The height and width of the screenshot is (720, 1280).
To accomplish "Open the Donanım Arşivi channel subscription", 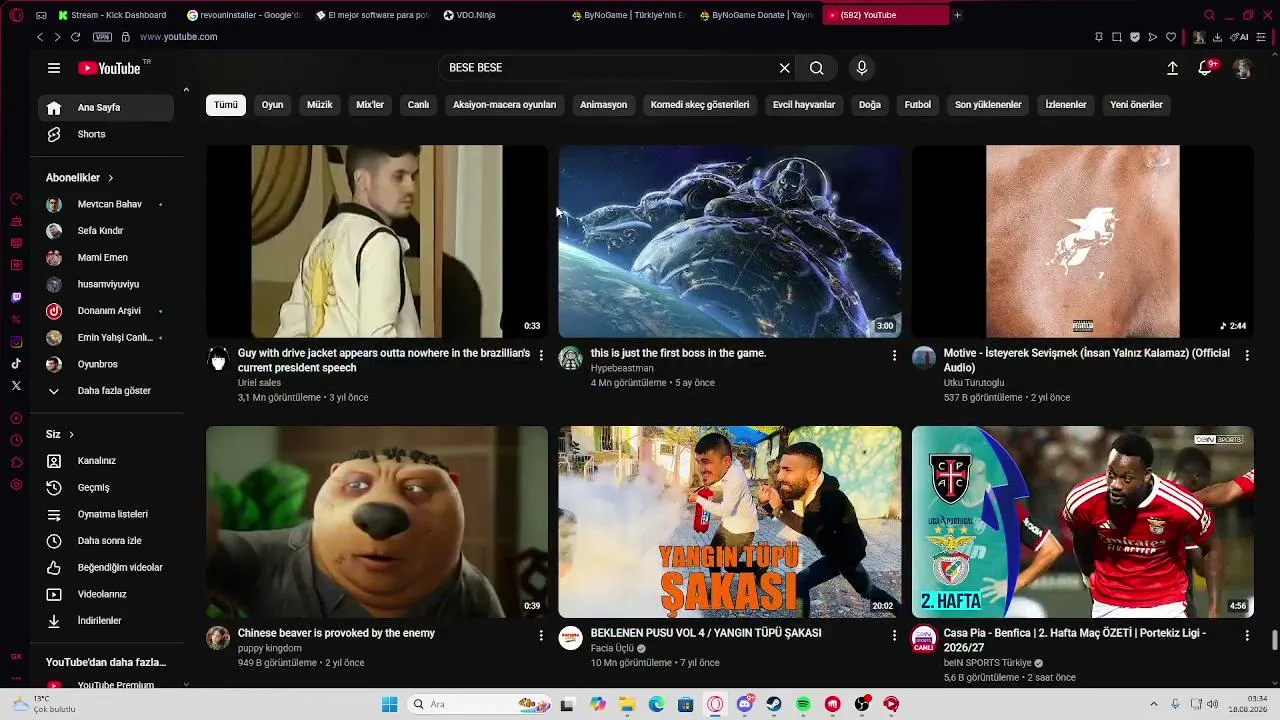I will (106, 311).
